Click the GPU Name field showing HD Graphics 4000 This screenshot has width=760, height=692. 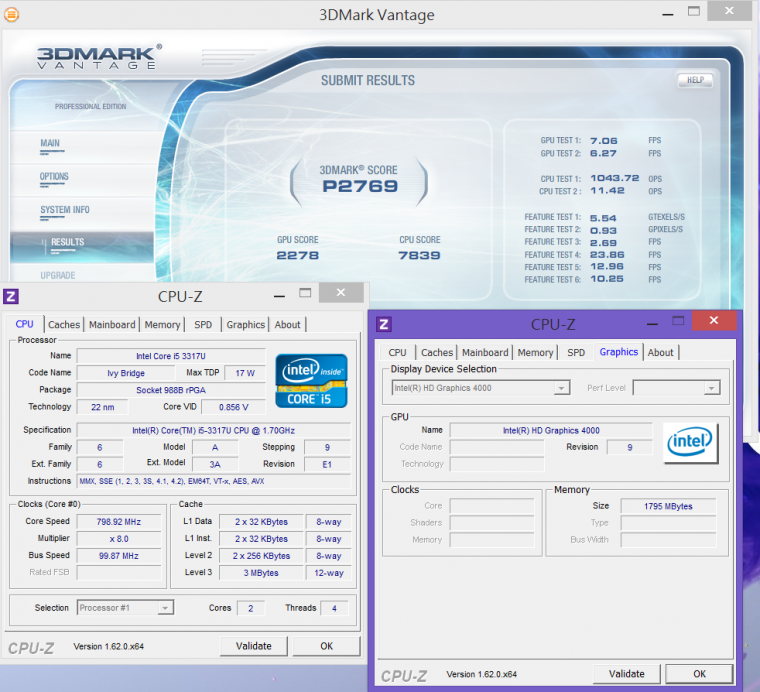[550, 430]
